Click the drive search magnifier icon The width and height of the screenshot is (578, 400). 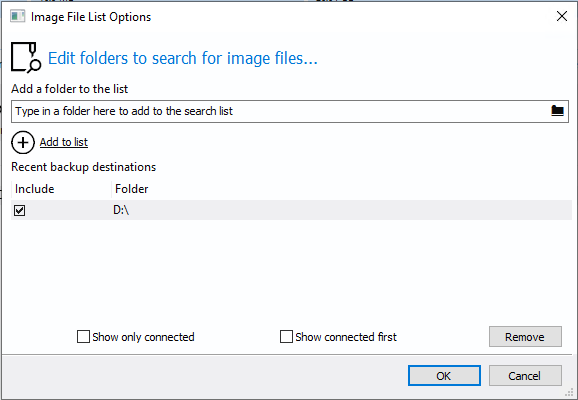(26, 58)
